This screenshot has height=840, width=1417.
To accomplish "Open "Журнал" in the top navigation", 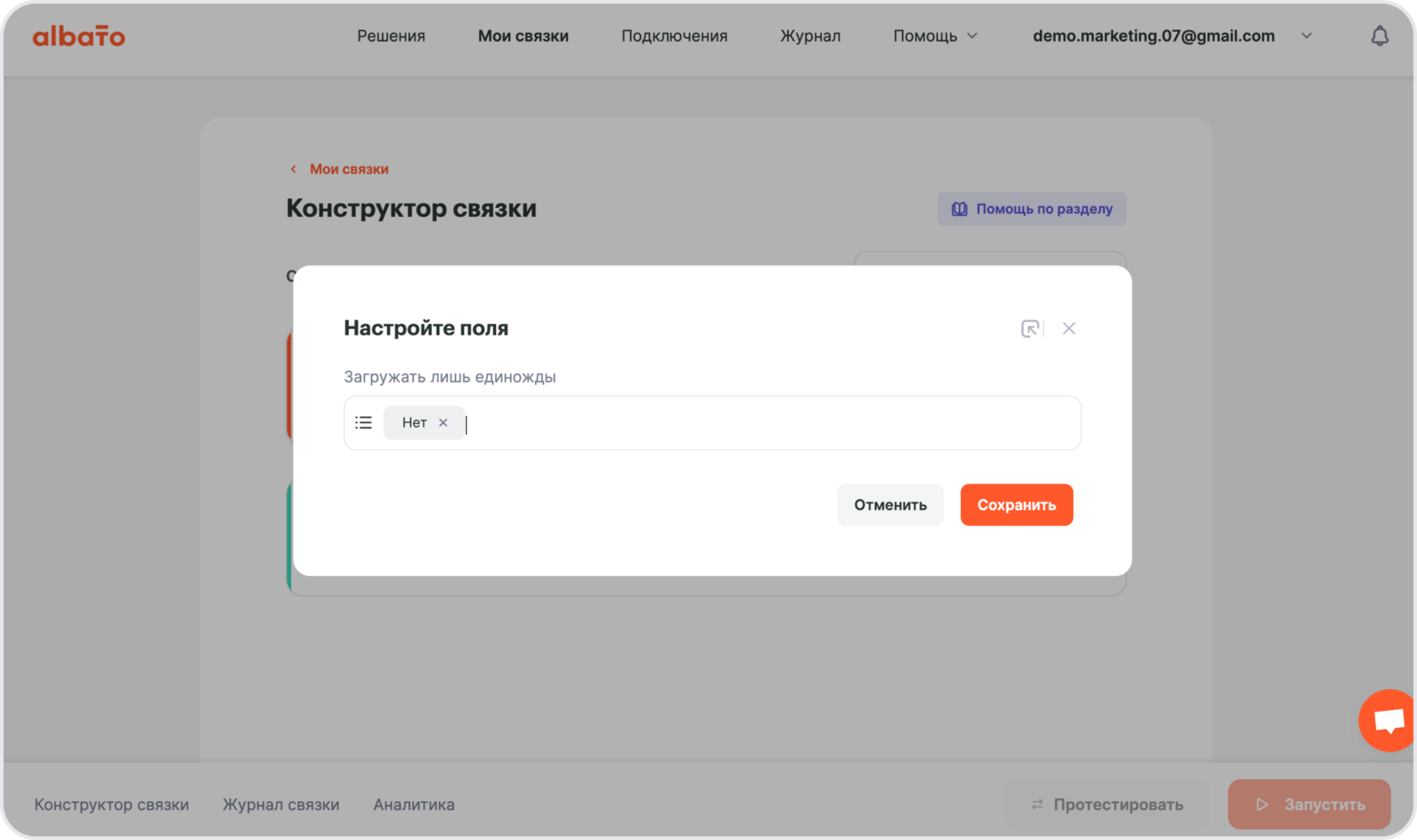I will click(809, 36).
